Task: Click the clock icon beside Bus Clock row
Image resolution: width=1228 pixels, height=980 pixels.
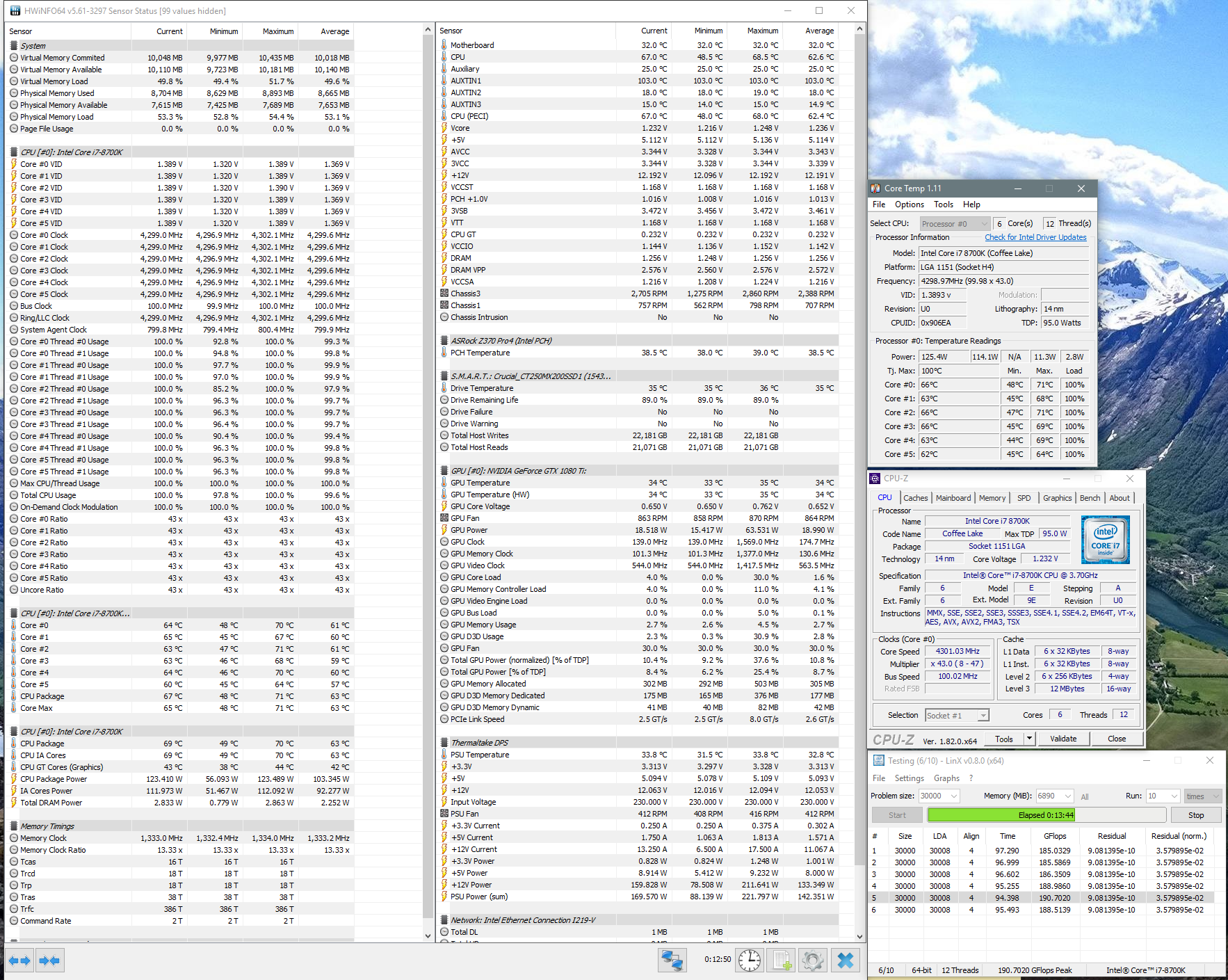Action: pyautogui.click(x=14, y=306)
